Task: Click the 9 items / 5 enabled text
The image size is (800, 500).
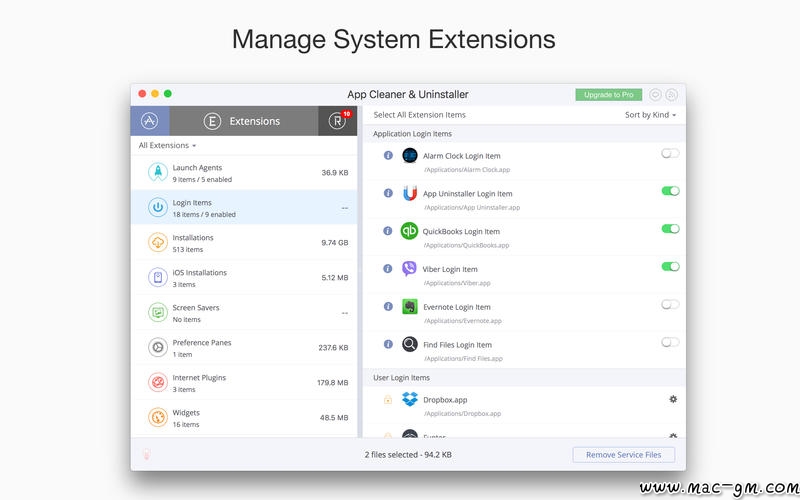Action: coord(202,180)
